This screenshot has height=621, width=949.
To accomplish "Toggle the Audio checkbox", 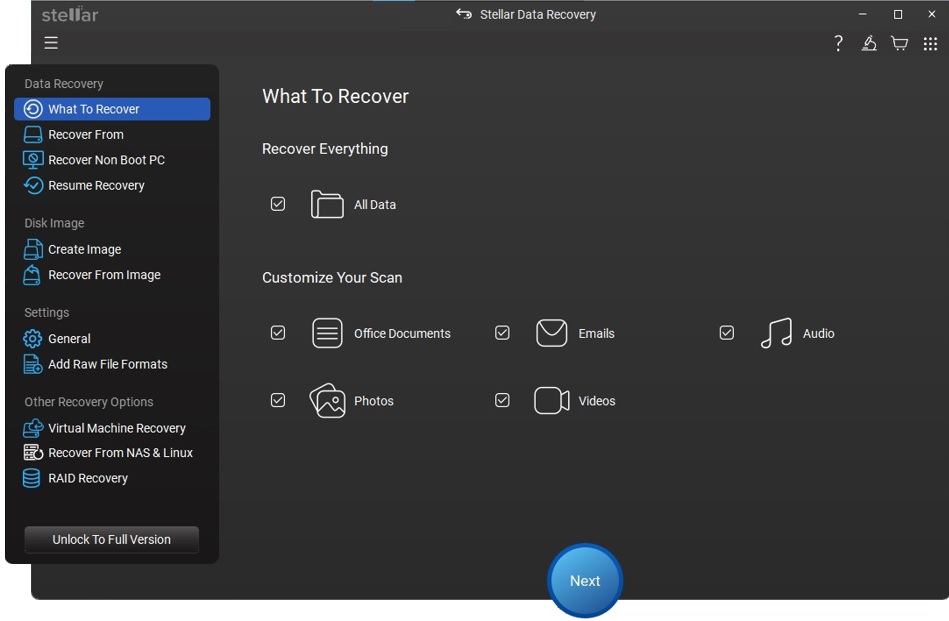I will coord(727,333).
